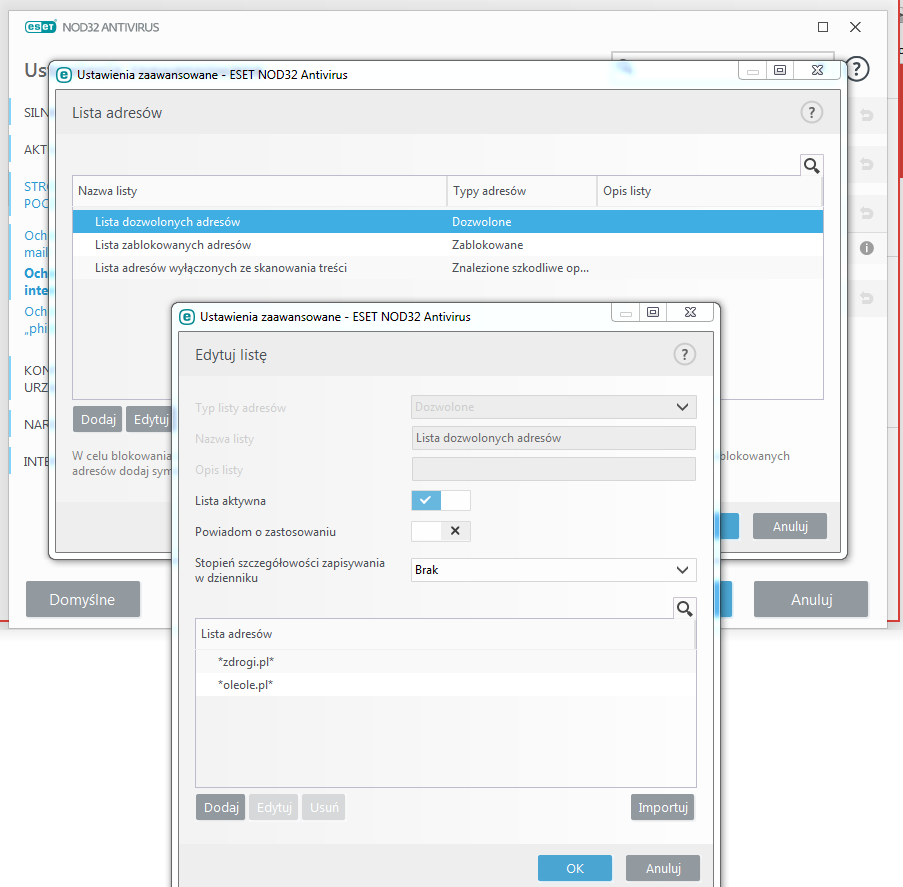Click Edytuj in the Lista adresów dialog
The width and height of the screenshot is (903, 887).
click(150, 419)
